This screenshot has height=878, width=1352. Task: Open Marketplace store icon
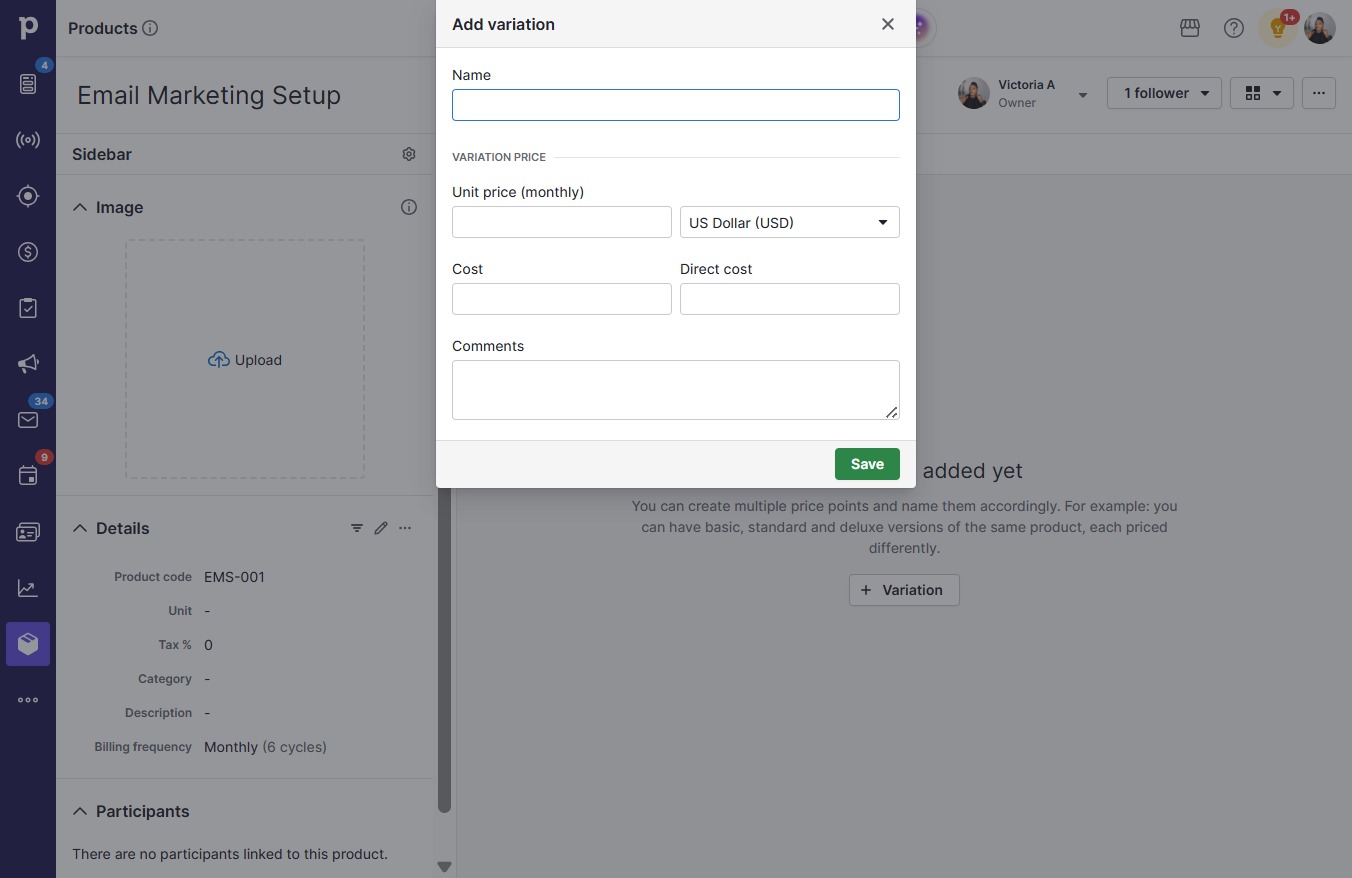click(1190, 28)
